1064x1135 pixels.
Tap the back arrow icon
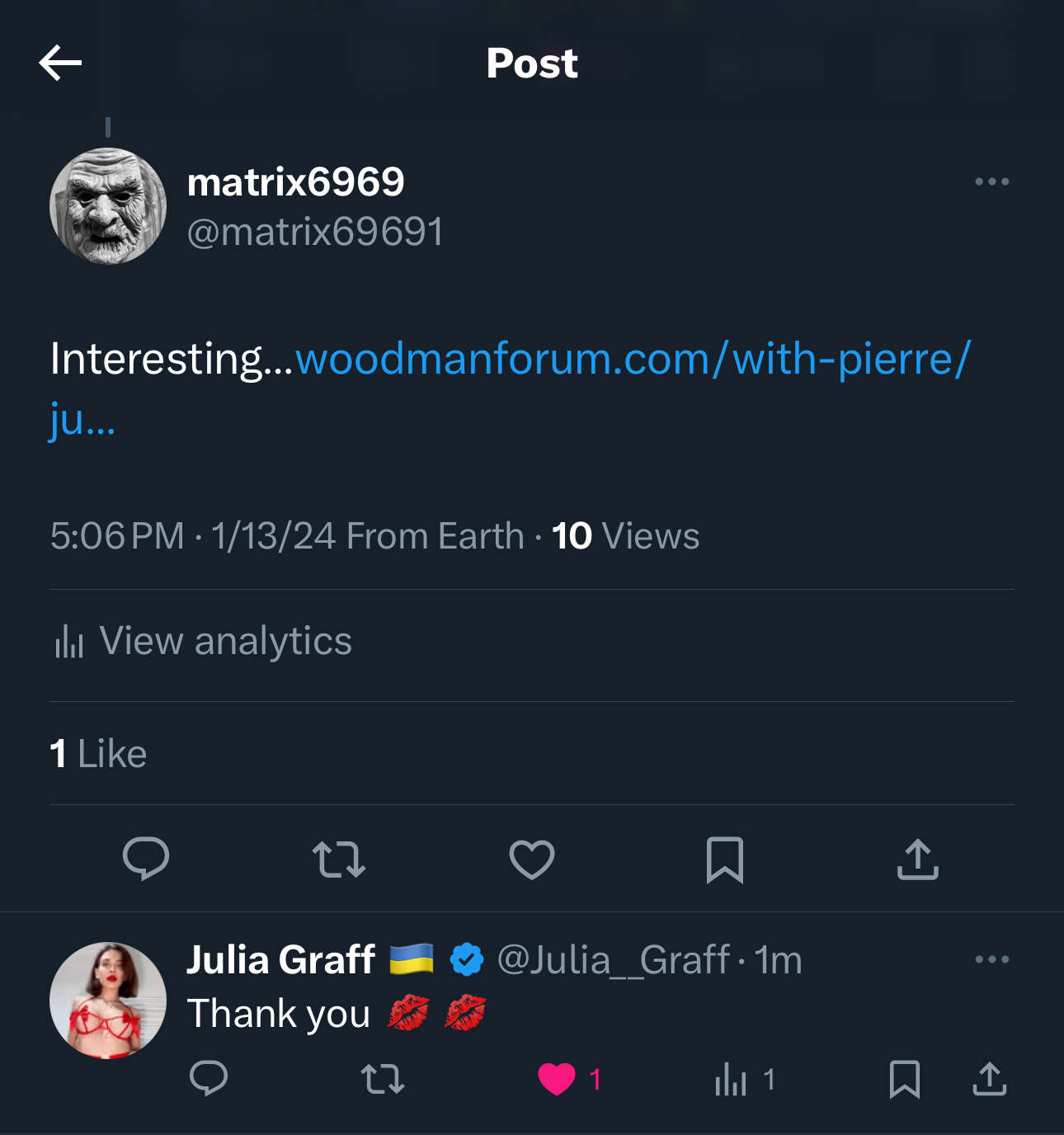[60, 63]
